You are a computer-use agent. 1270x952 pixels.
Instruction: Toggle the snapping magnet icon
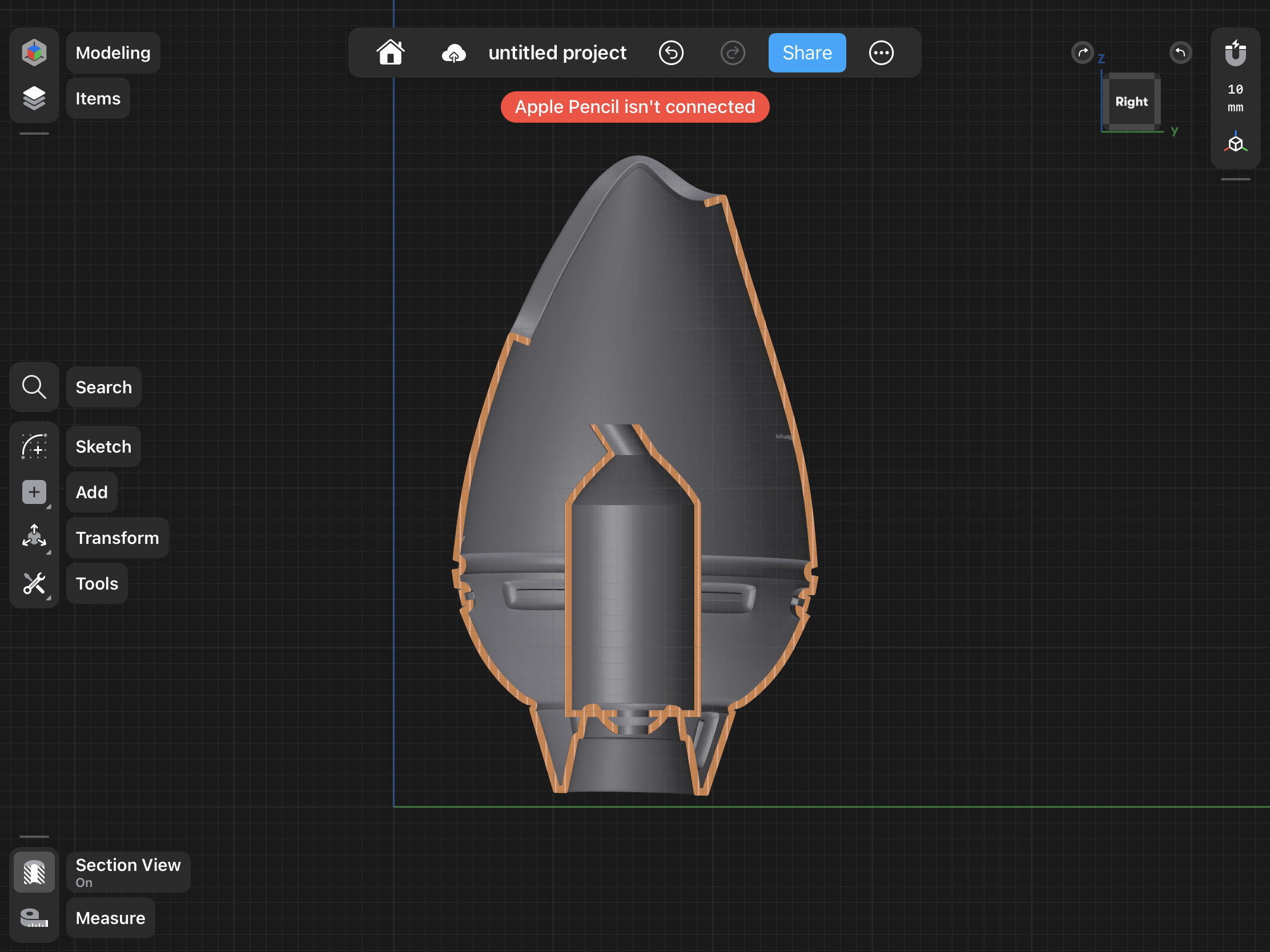1235,53
